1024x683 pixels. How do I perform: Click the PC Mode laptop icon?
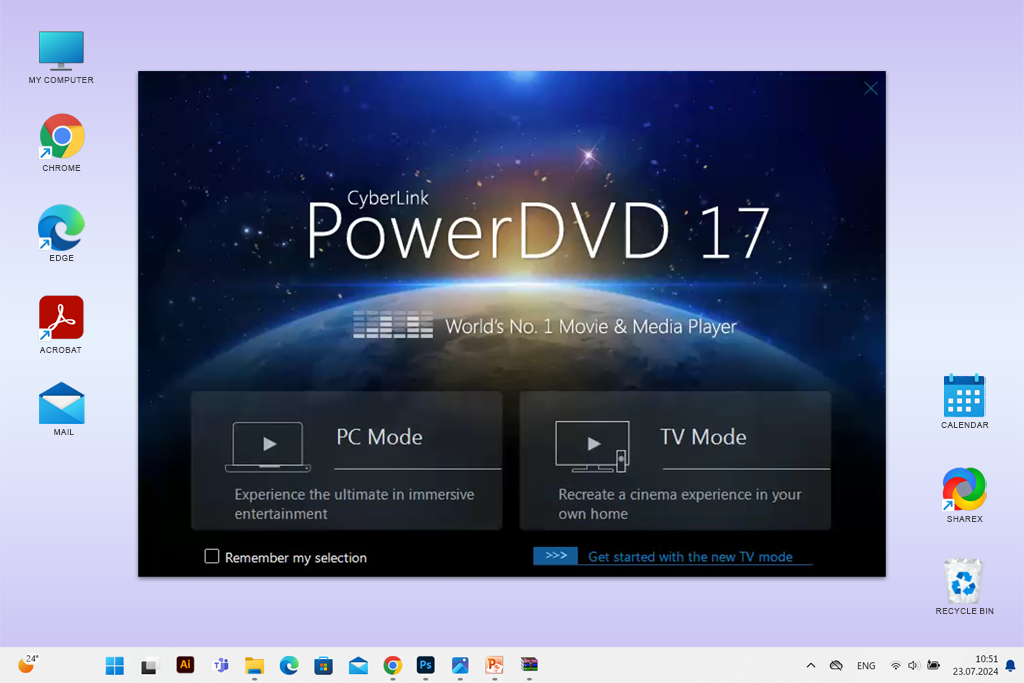(x=268, y=447)
